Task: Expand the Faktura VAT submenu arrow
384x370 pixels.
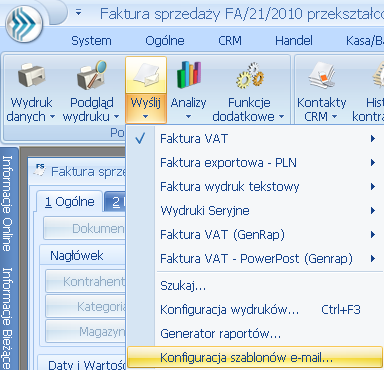Action: tap(373, 138)
